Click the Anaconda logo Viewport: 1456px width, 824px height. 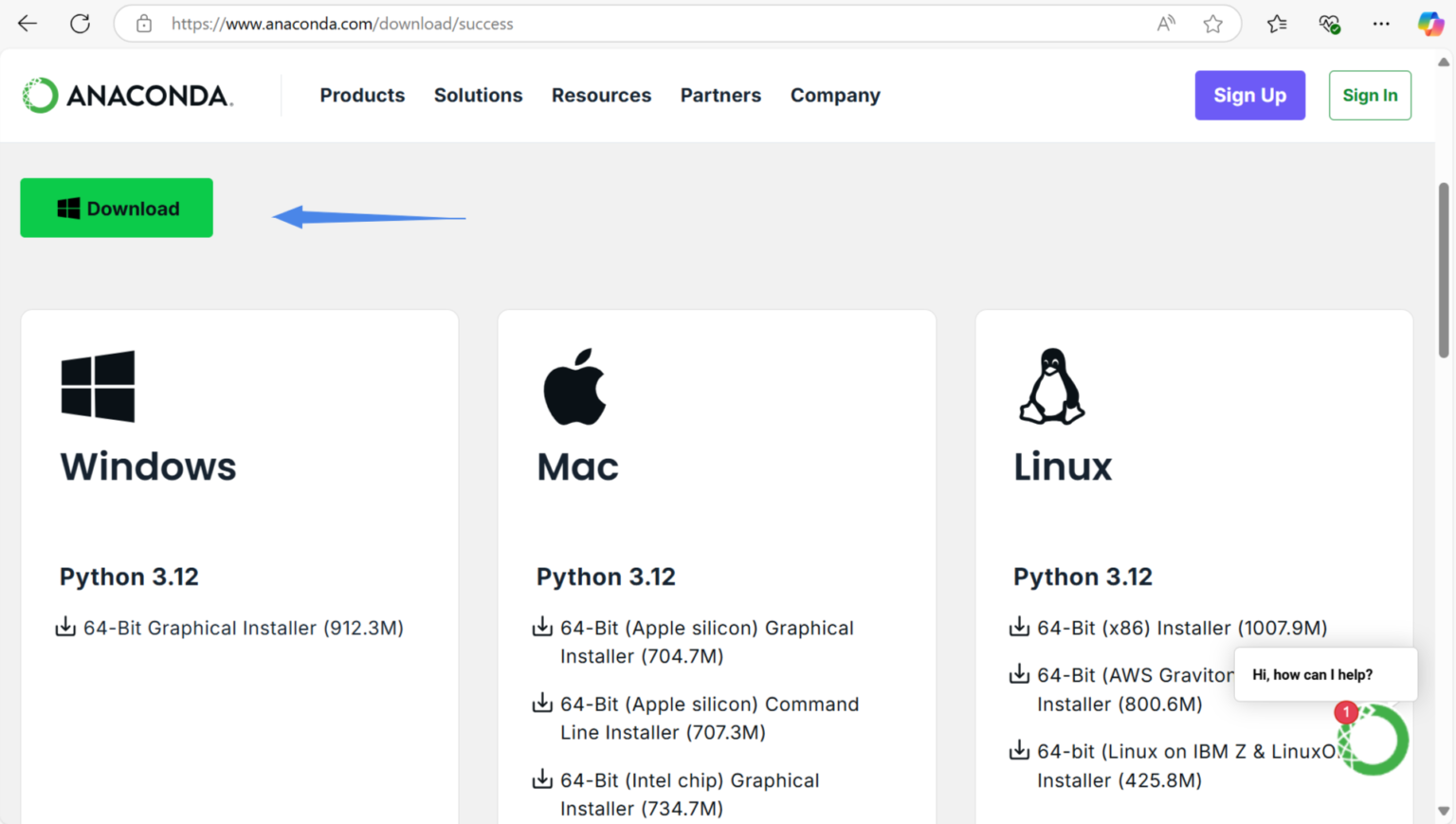tap(128, 95)
